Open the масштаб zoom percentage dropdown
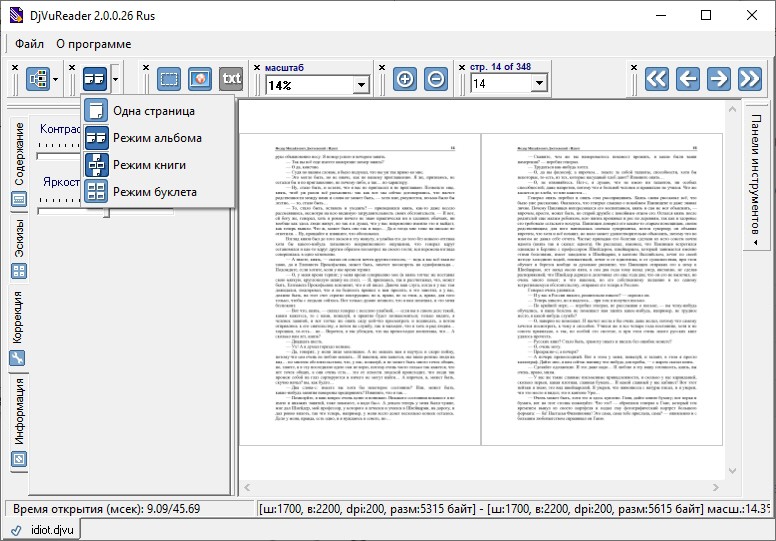This screenshot has width=776, height=541. click(x=360, y=86)
